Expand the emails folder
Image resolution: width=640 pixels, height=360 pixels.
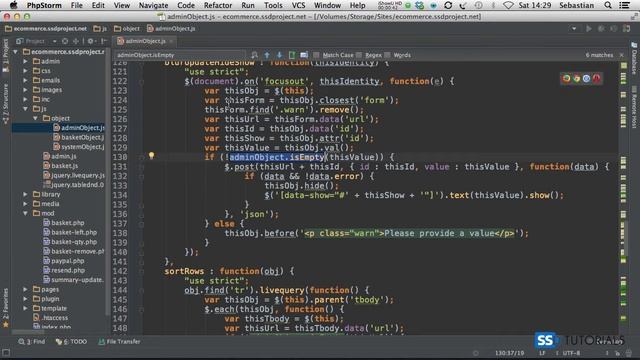point(25,80)
